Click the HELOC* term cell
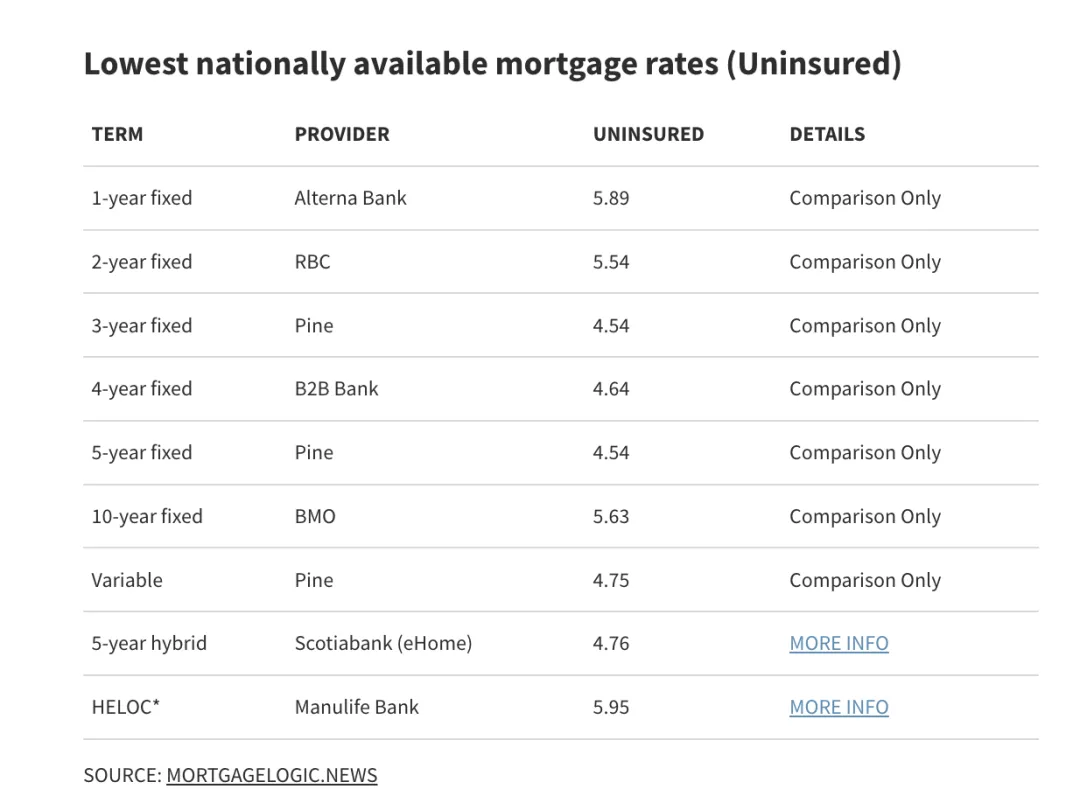This screenshot has height=810, width=1080. [x=126, y=707]
